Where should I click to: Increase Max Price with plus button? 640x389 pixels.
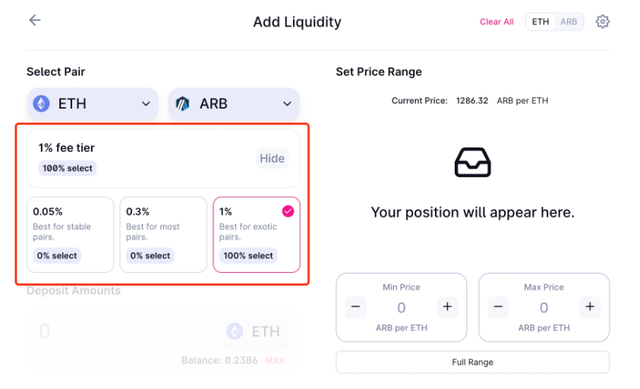590,307
